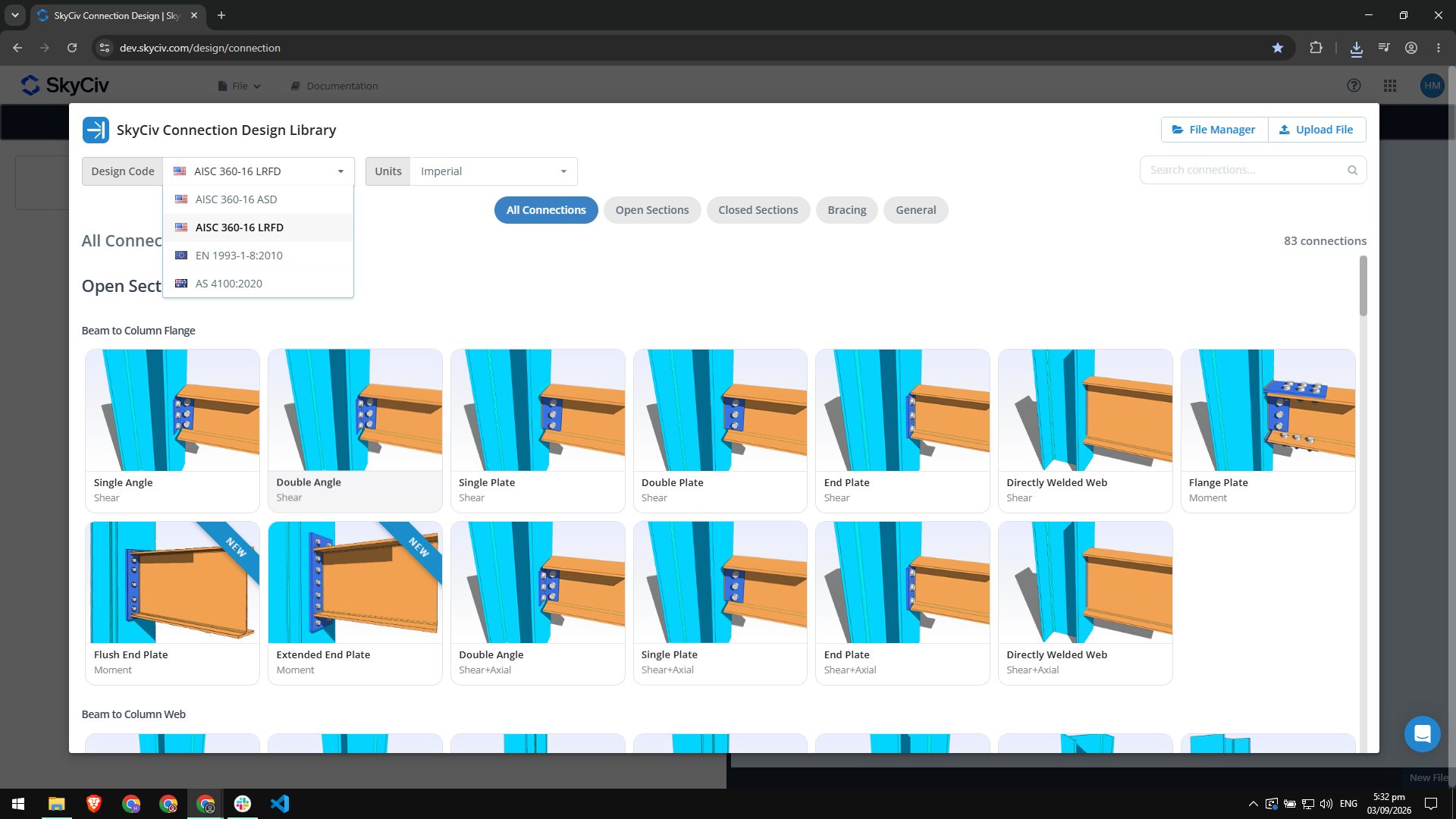Select Single Plate Shear+Axial connection
This screenshot has height=819, width=1456.
720,603
